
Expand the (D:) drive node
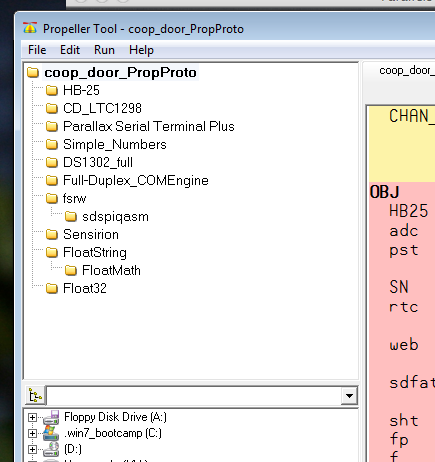click(x=32, y=449)
